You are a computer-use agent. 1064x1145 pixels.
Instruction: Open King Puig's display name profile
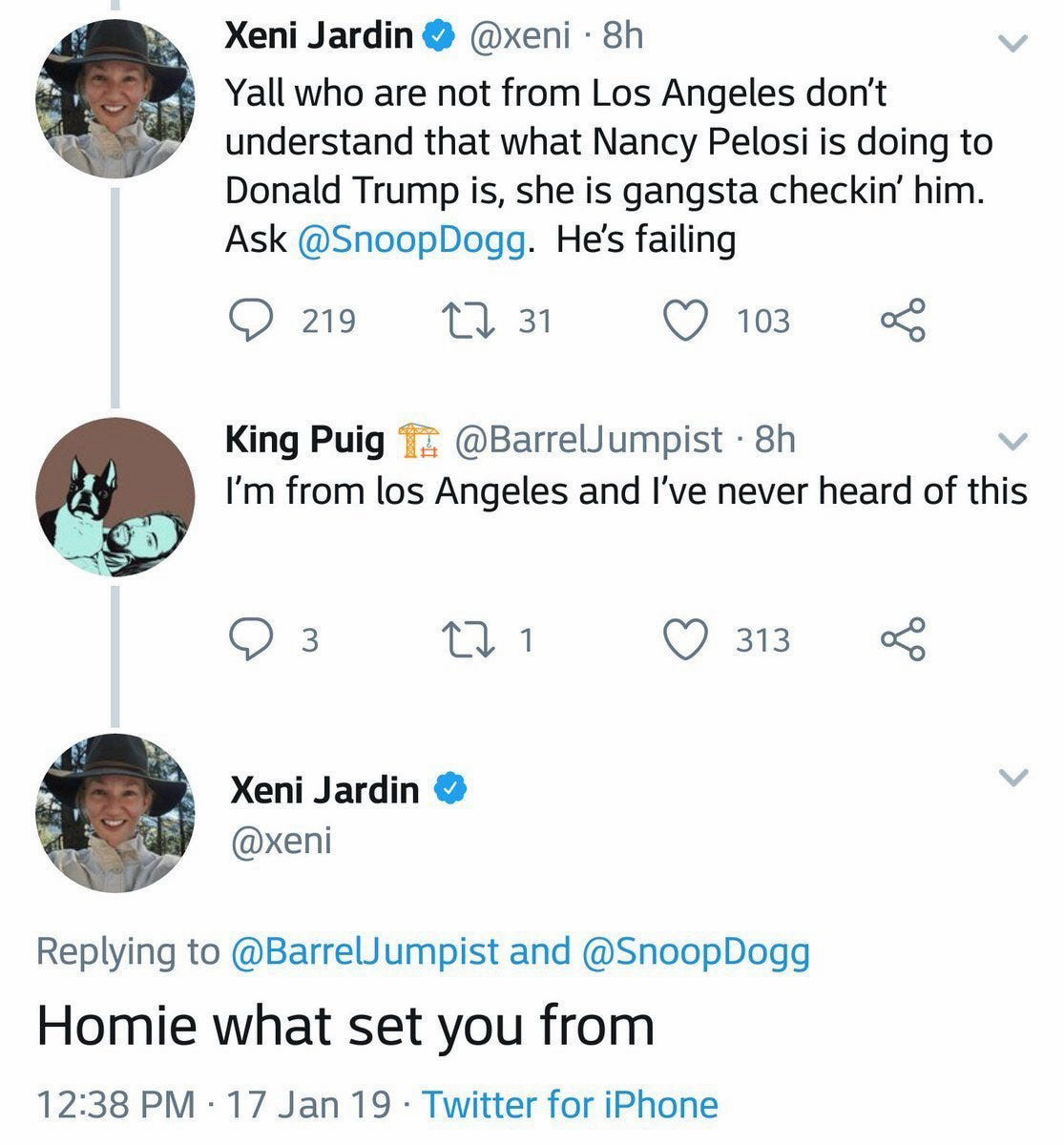pyautogui.click(x=305, y=439)
